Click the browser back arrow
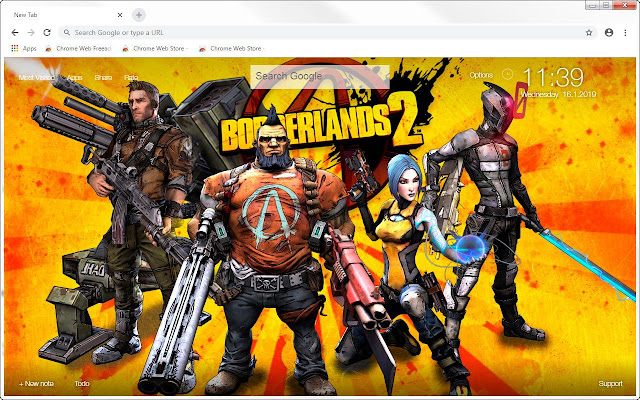Viewport: 640px width, 400px height. pos(15,33)
